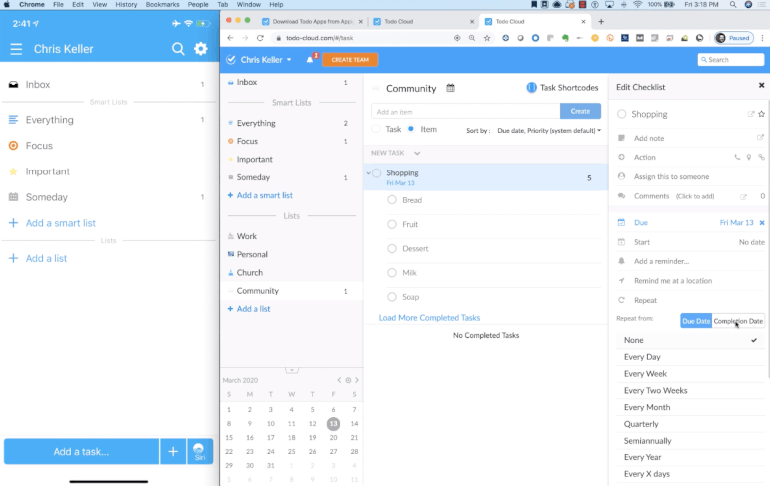Mark the Shopping checklist complete

(x=377, y=173)
